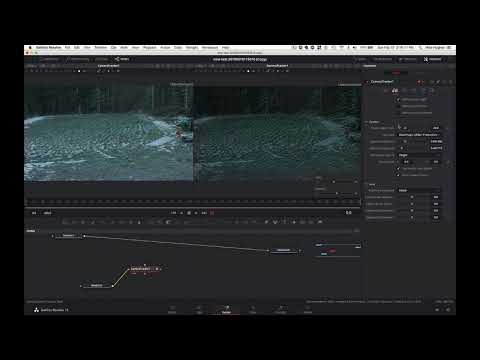Toggle the Keyframes editor button
The image size is (480, 360).
pyautogui.click(x=383, y=59)
